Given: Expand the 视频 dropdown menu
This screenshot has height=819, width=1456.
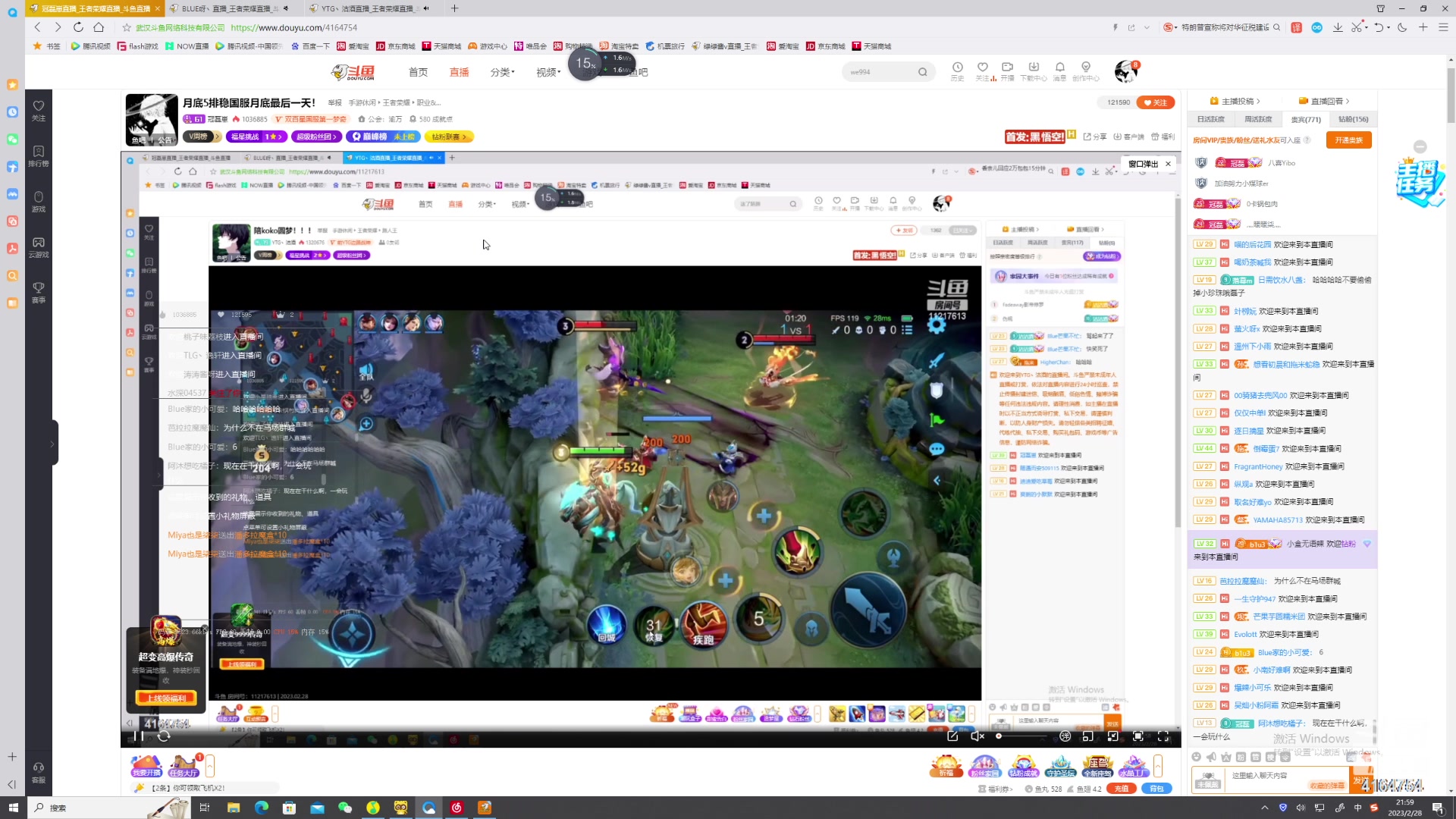Looking at the screenshot, I should (x=548, y=72).
